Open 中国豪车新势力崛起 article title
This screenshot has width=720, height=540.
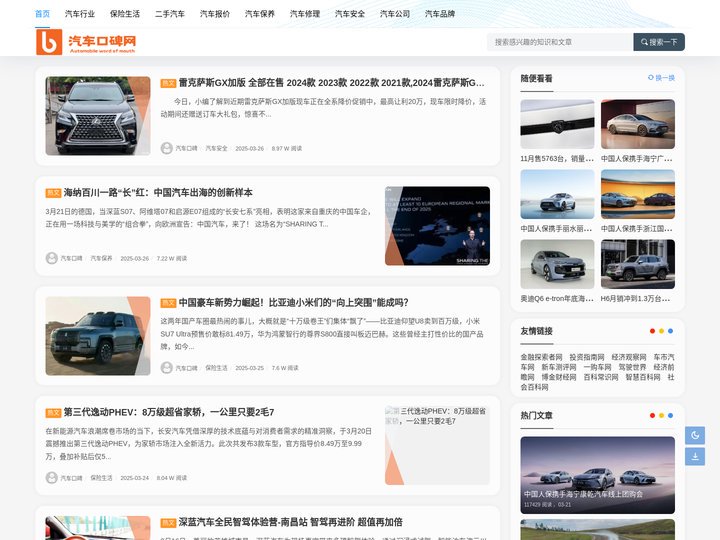293,303
